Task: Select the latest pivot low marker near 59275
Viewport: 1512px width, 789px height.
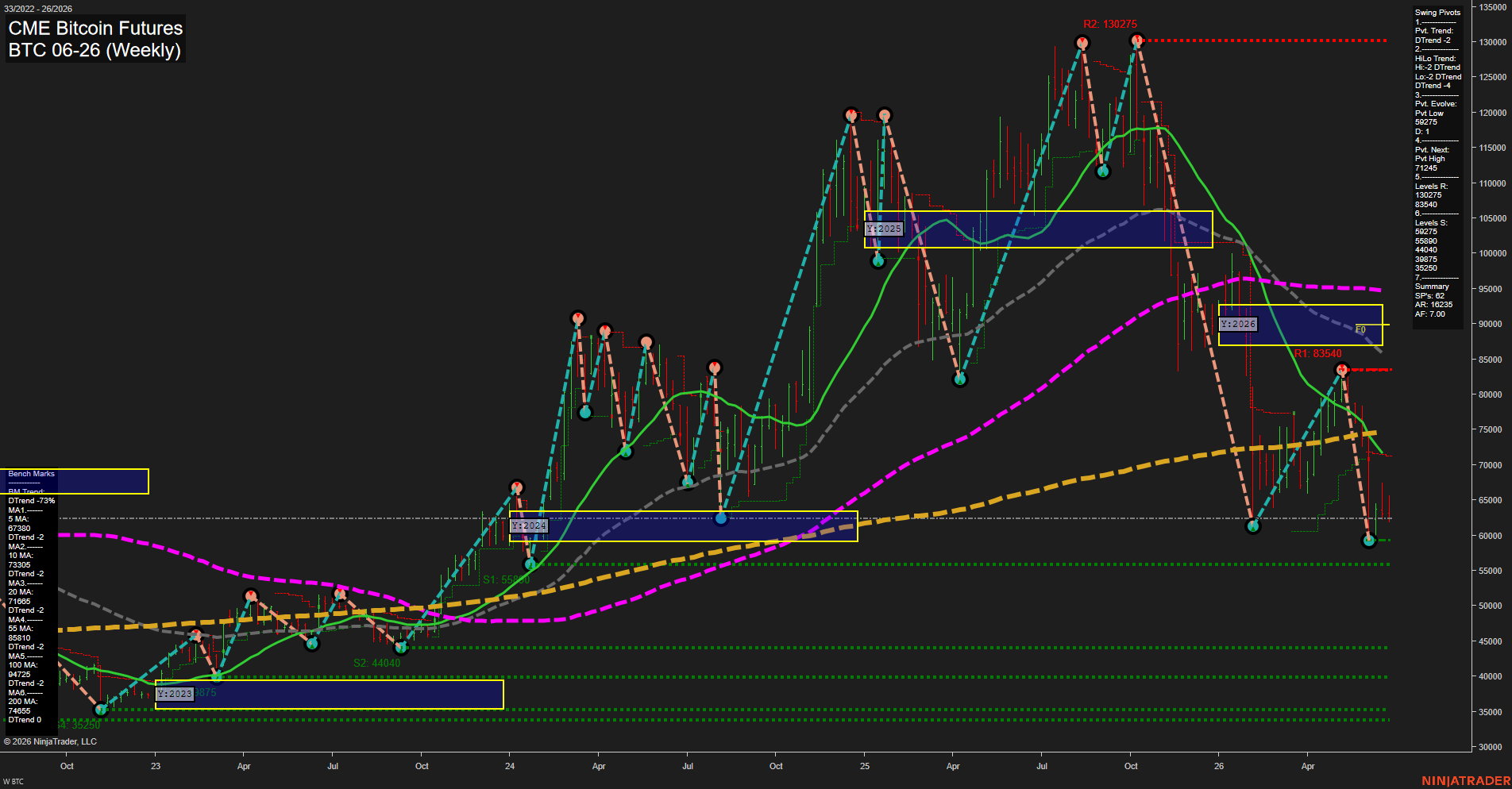Action: pos(1368,541)
